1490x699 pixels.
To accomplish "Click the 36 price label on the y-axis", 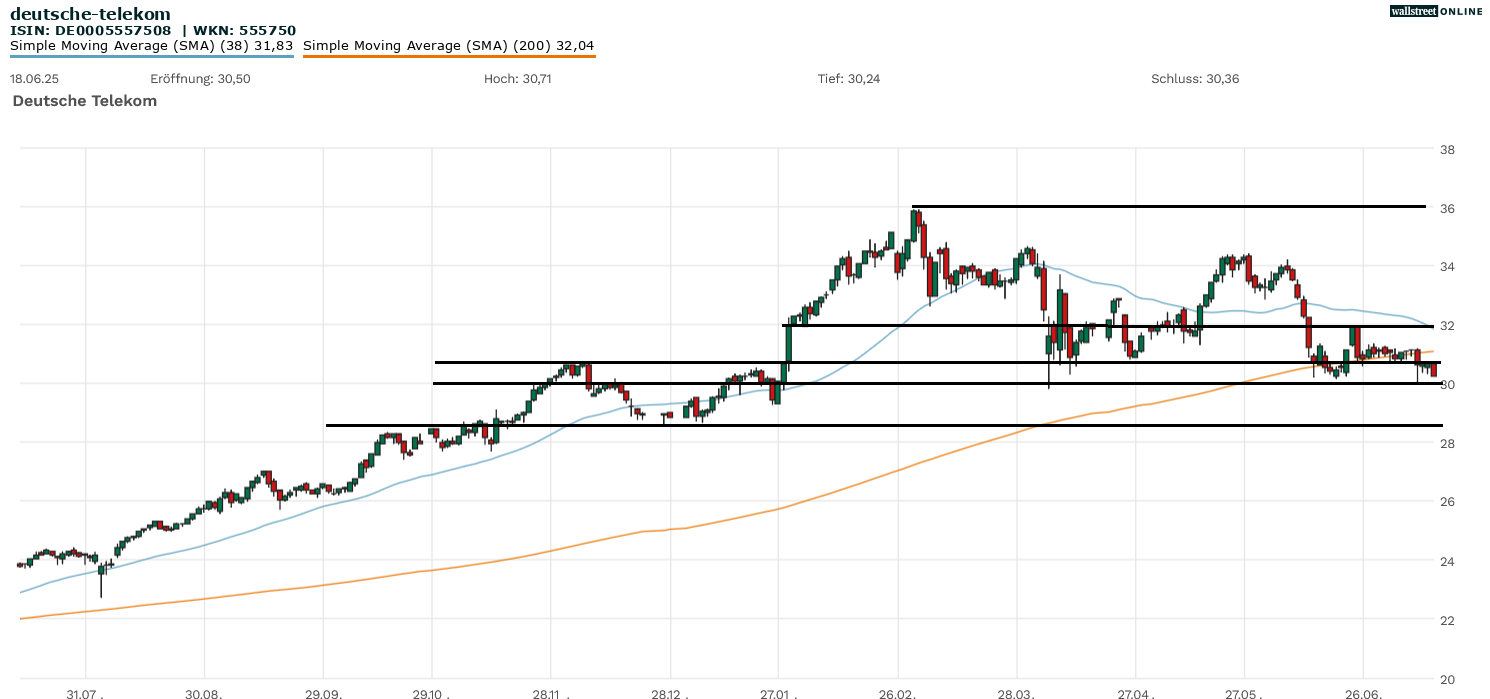I will (x=1446, y=208).
